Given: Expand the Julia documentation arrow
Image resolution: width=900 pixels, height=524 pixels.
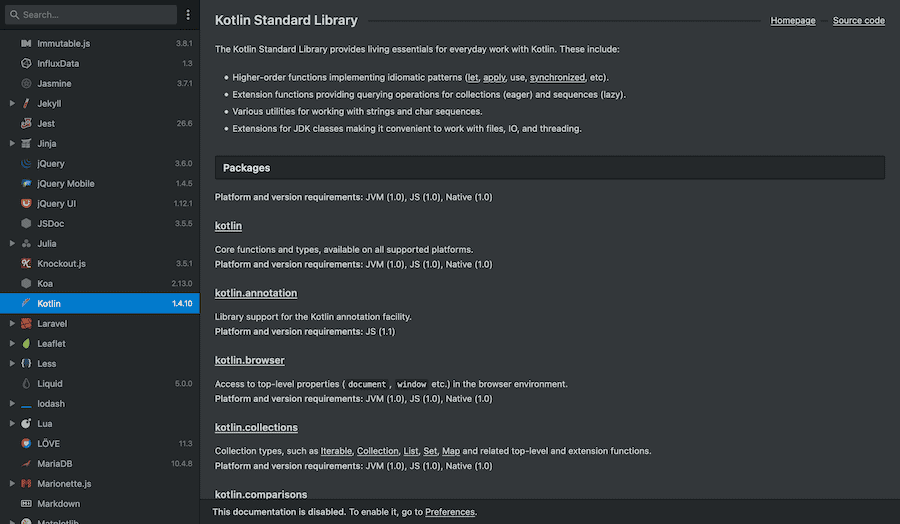Looking at the screenshot, I should tap(11, 244).
